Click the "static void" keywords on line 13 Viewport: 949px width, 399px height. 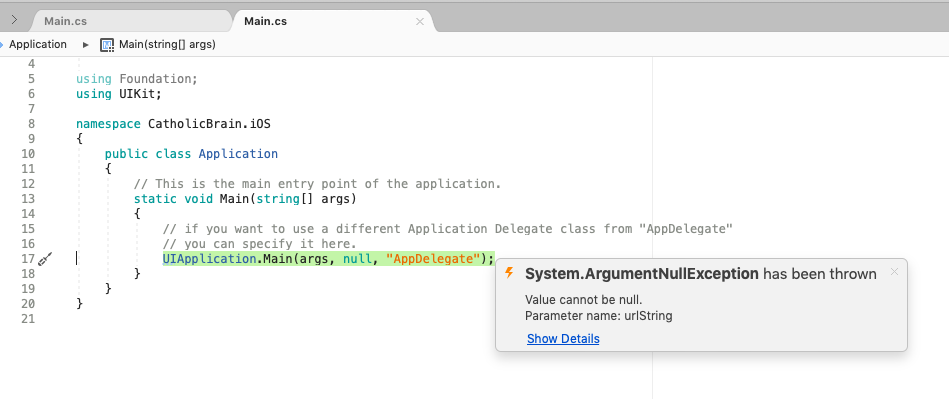coord(173,199)
